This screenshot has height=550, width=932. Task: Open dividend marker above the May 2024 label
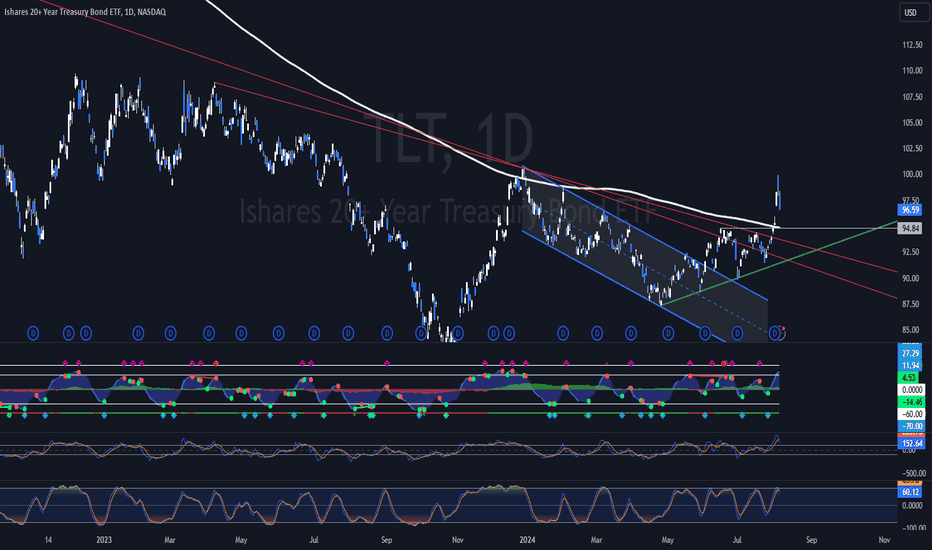668,334
